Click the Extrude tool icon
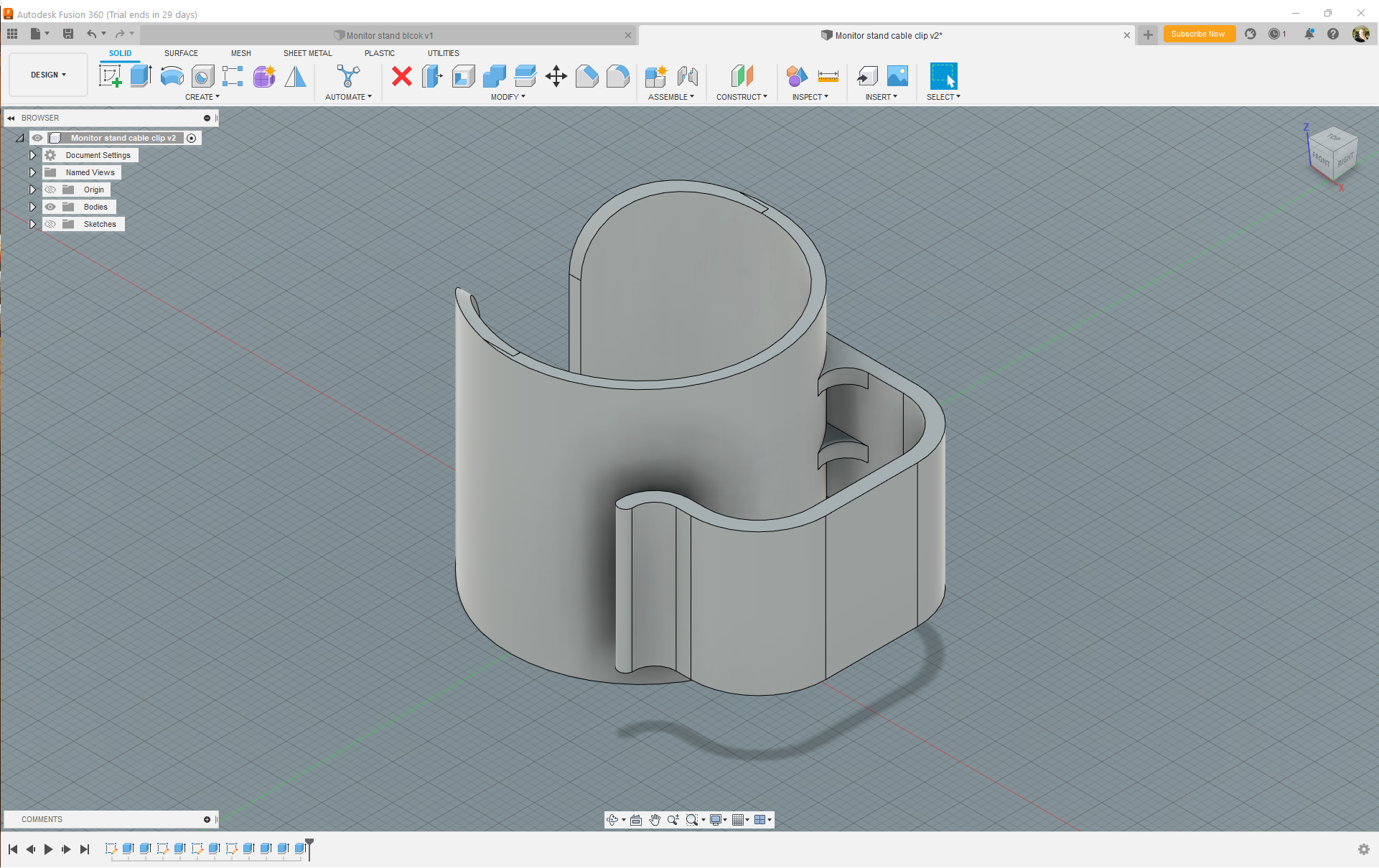Viewport: 1379px width, 868px height. (140, 76)
